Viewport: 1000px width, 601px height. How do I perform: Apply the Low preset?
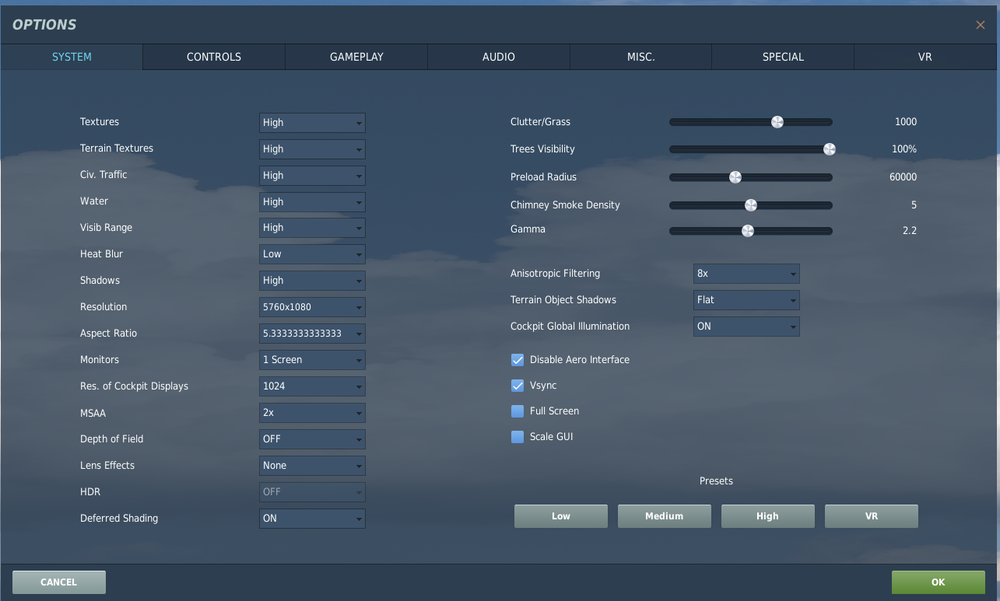tap(561, 516)
